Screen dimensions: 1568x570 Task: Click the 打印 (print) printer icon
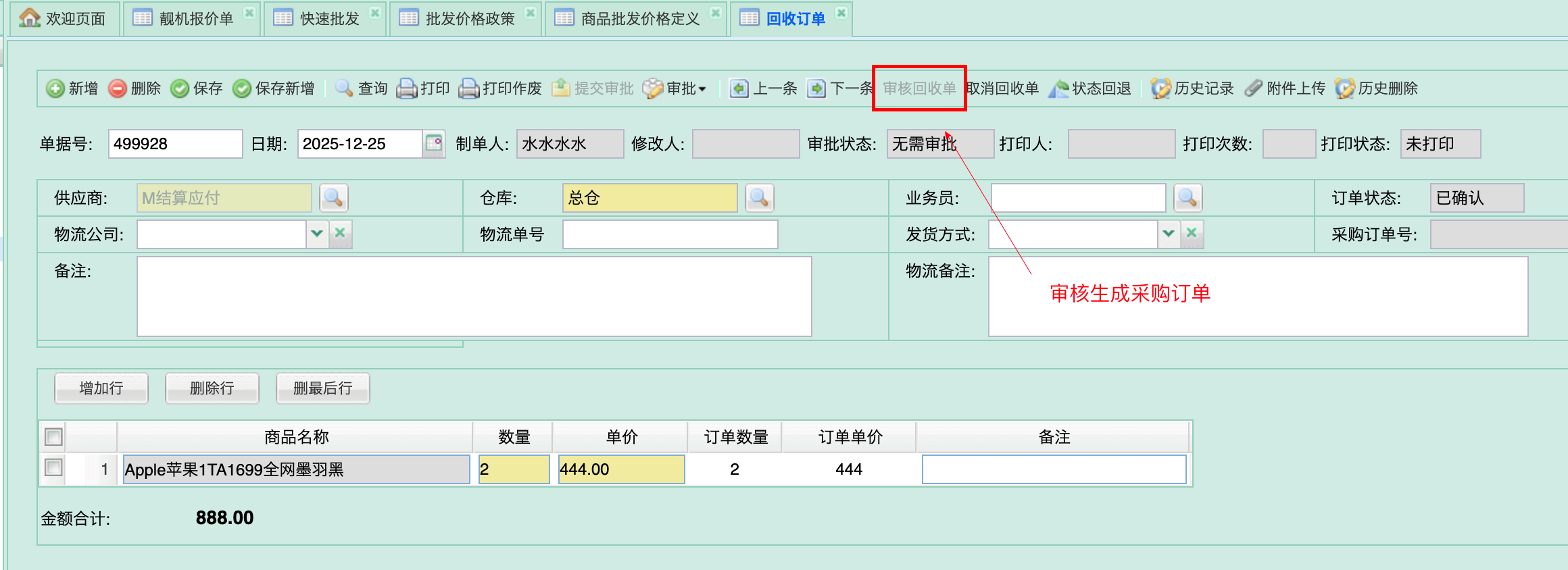(407, 88)
